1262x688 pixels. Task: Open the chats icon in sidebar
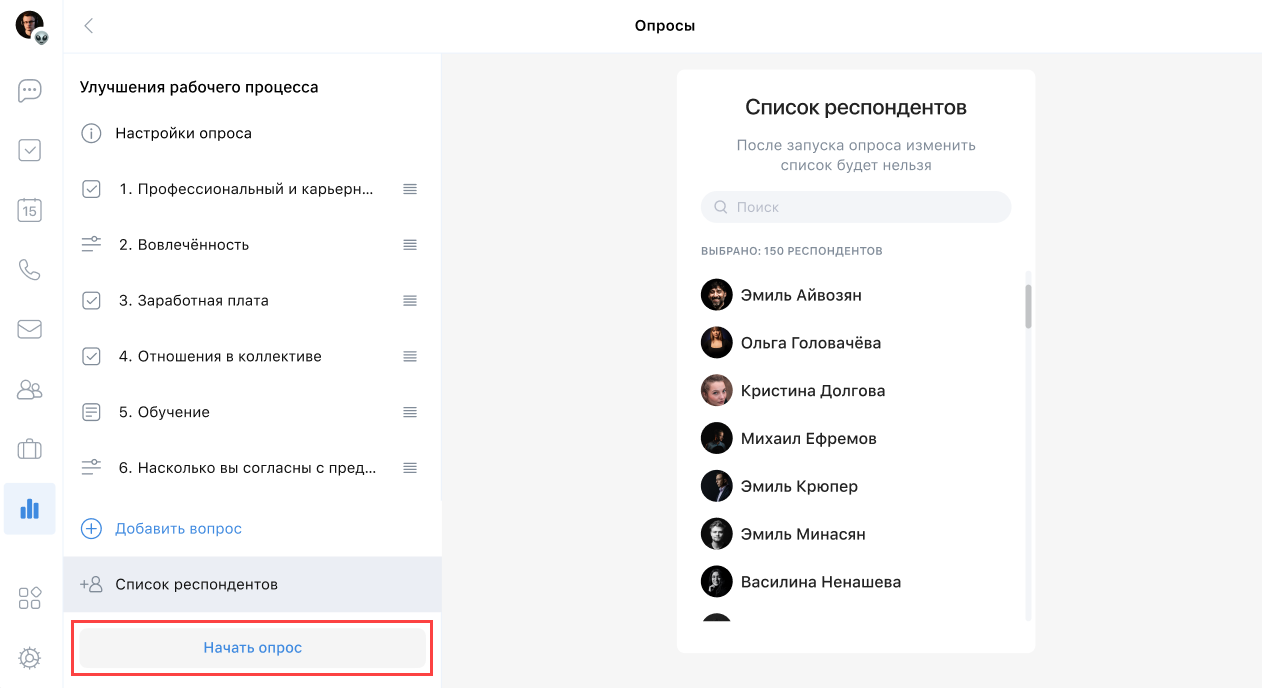point(30,91)
